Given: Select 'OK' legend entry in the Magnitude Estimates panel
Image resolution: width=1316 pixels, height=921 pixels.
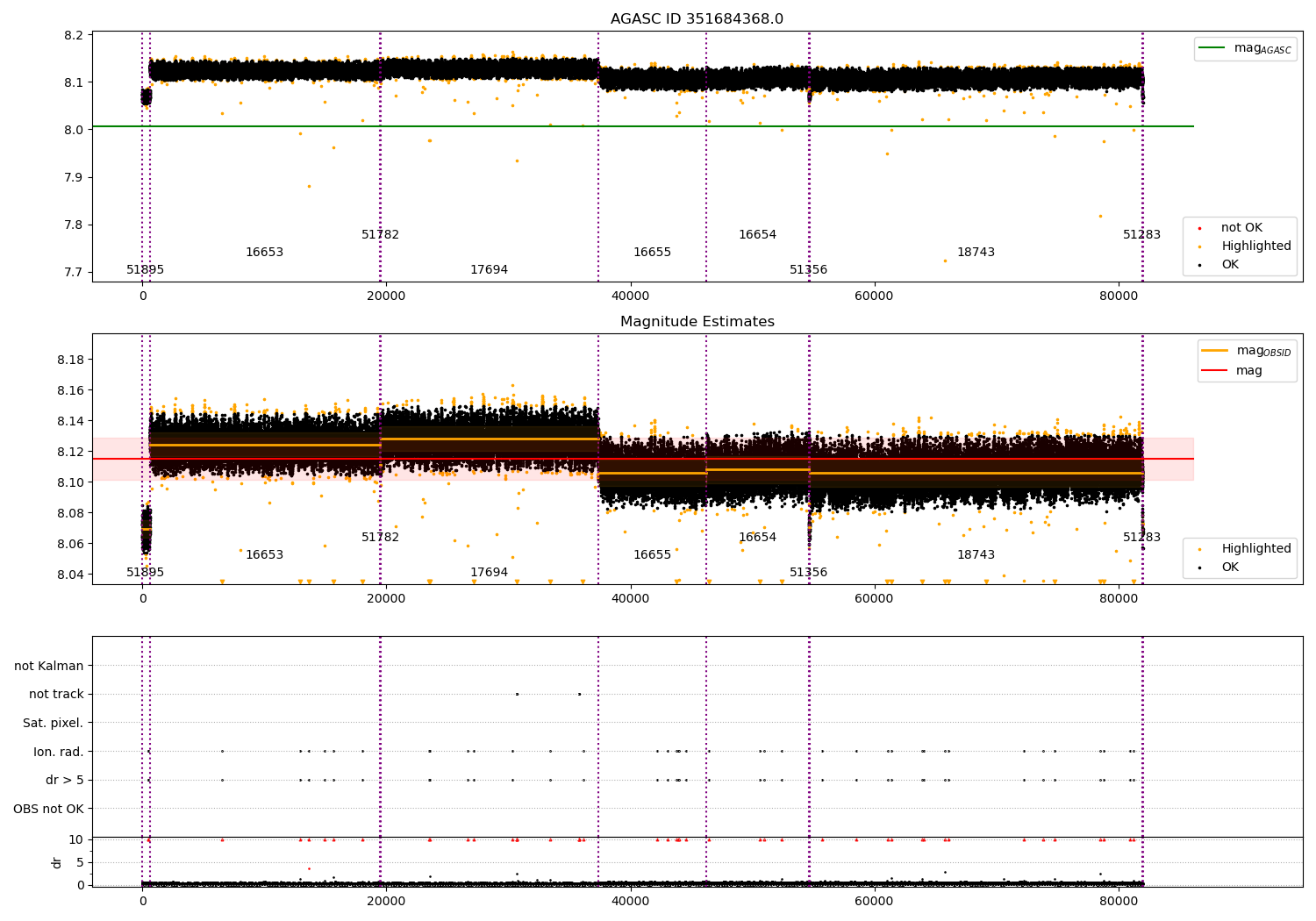Looking at the screenshot, I should point(1217,568).
